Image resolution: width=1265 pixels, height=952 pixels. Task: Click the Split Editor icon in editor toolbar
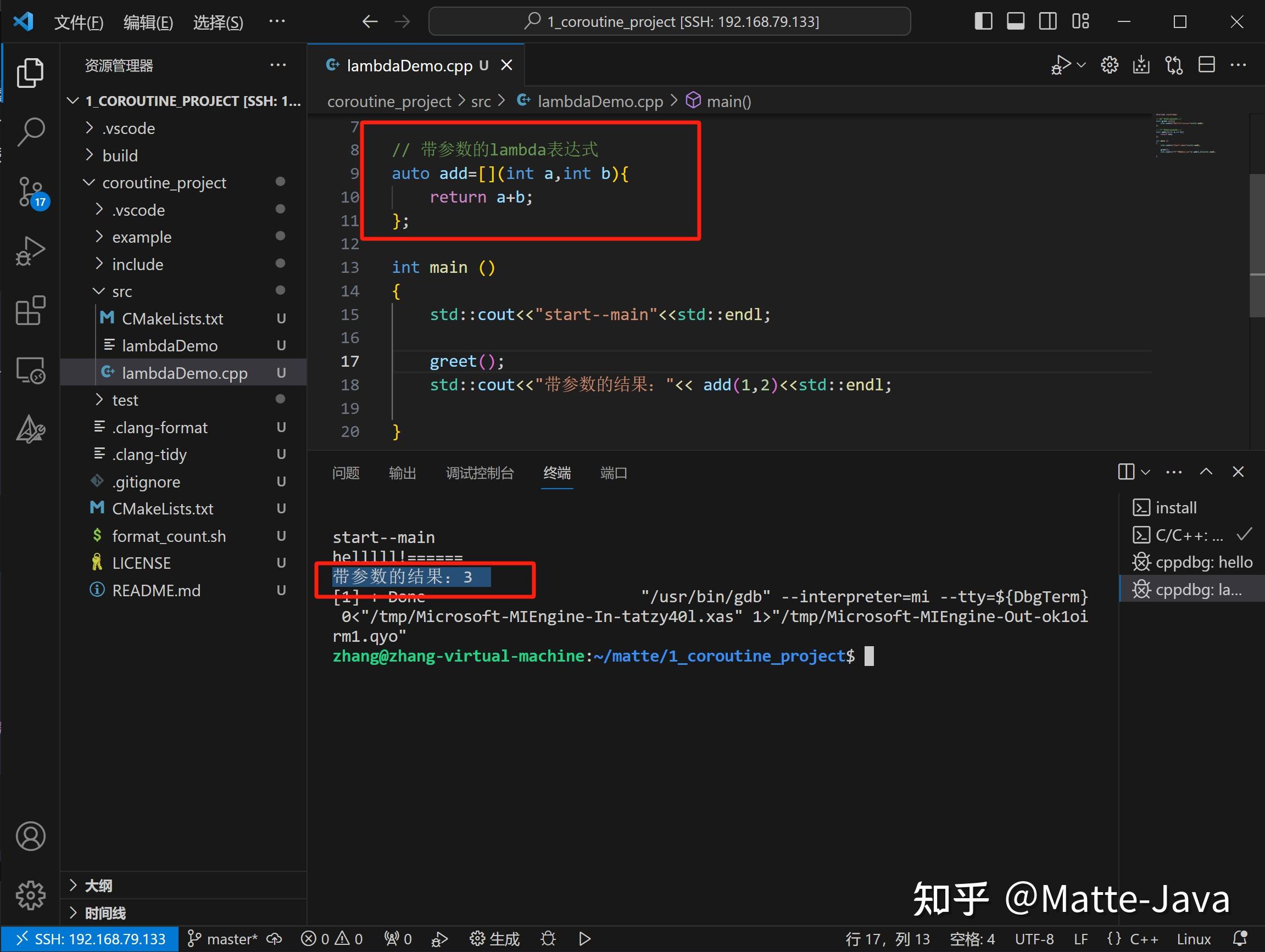click(1206, 65)
